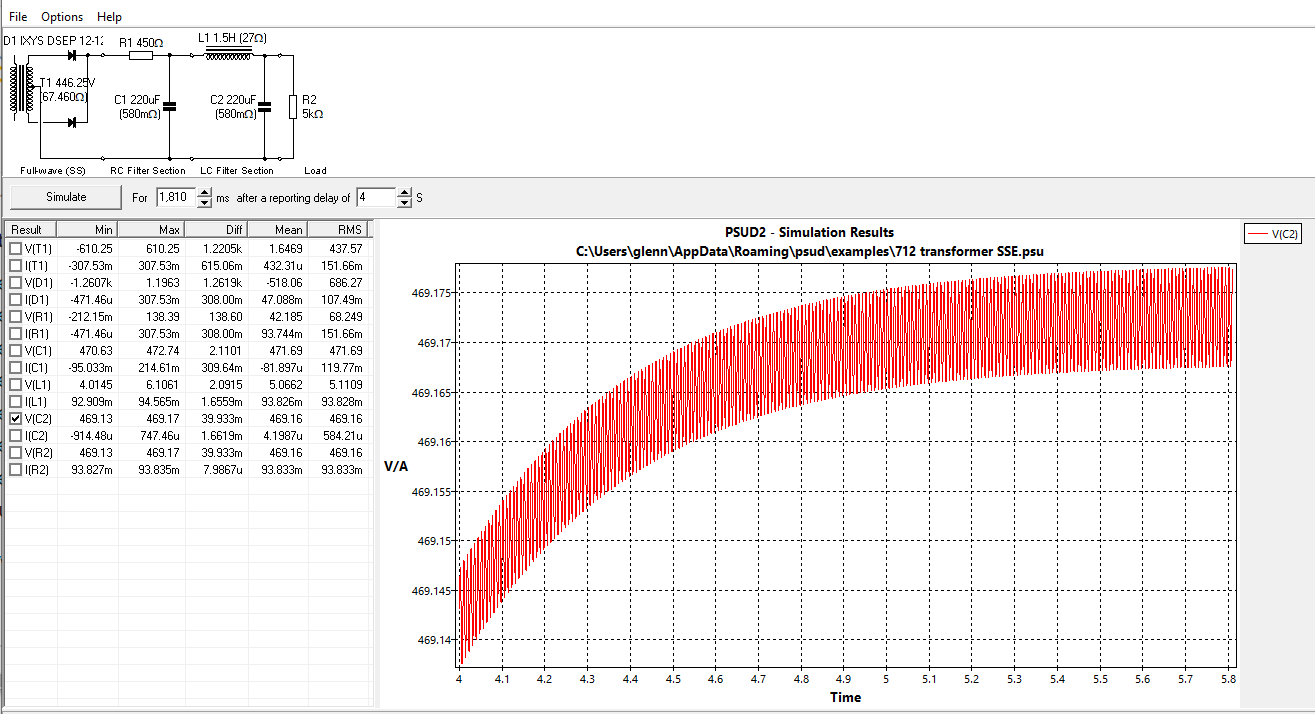The width and height of the screenshot is (1315, 714).
Task: Click the Diff column header
Action: (215, 229)
